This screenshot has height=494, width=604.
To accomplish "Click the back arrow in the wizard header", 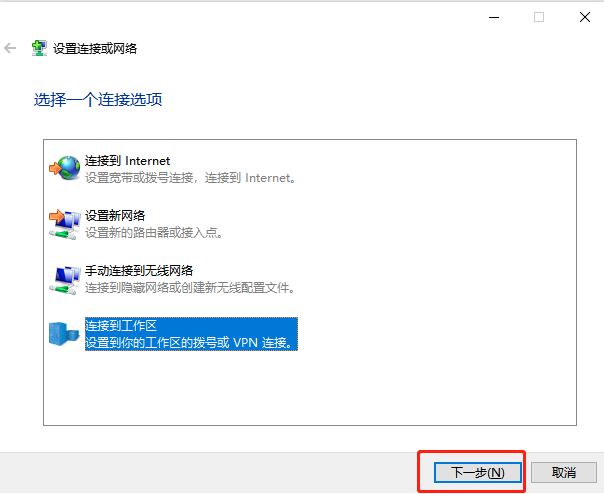I will click(x=10, y=49).
